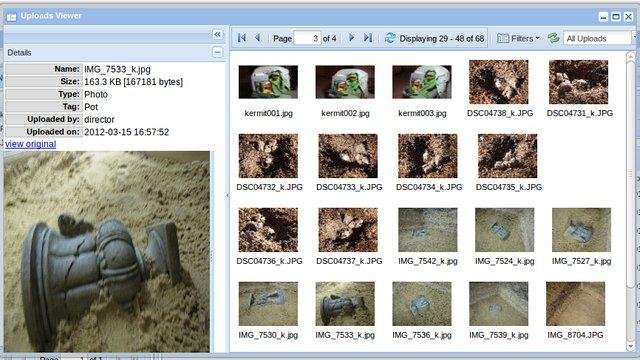Minimize the Uploads Viewer window

pyautogui.click(x=603, y=16)
